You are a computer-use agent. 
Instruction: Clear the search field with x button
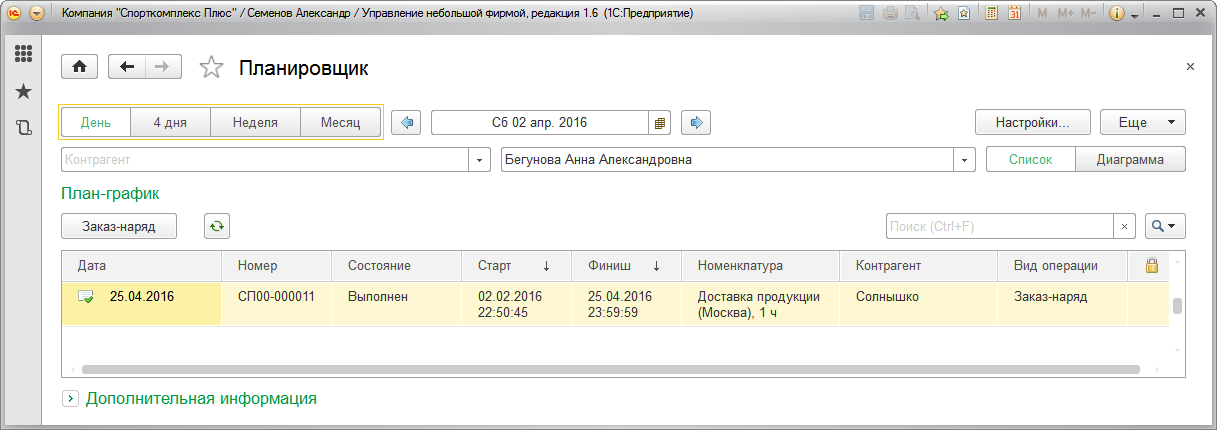tap(1125, 226)
